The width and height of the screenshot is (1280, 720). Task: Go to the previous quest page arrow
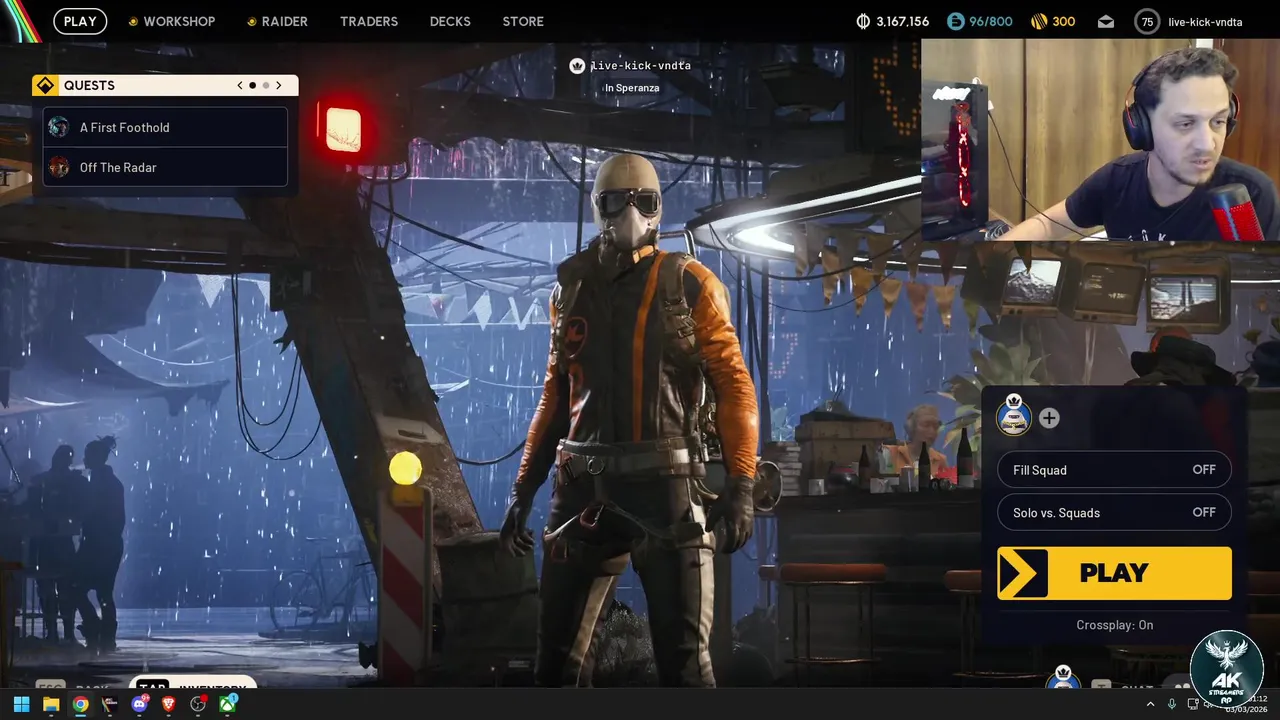[x=240, y=85]
